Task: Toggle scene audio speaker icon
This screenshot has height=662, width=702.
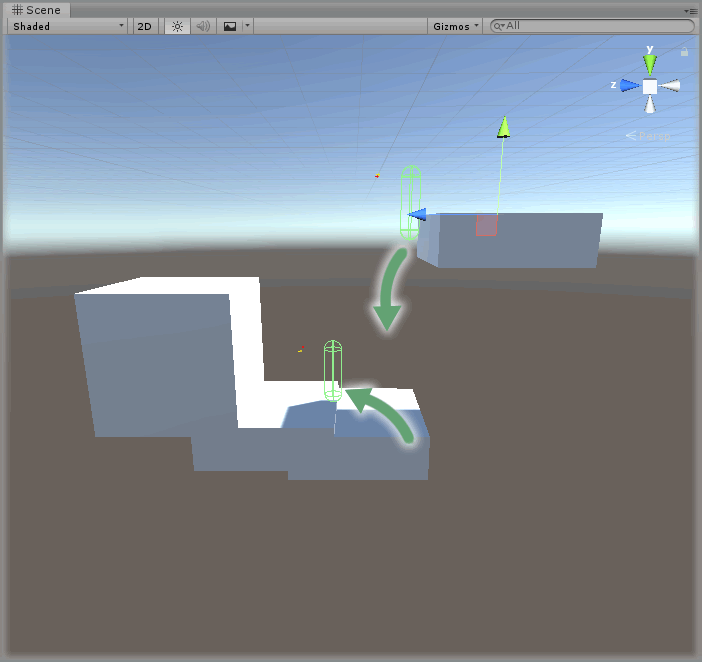Action: 203,26
